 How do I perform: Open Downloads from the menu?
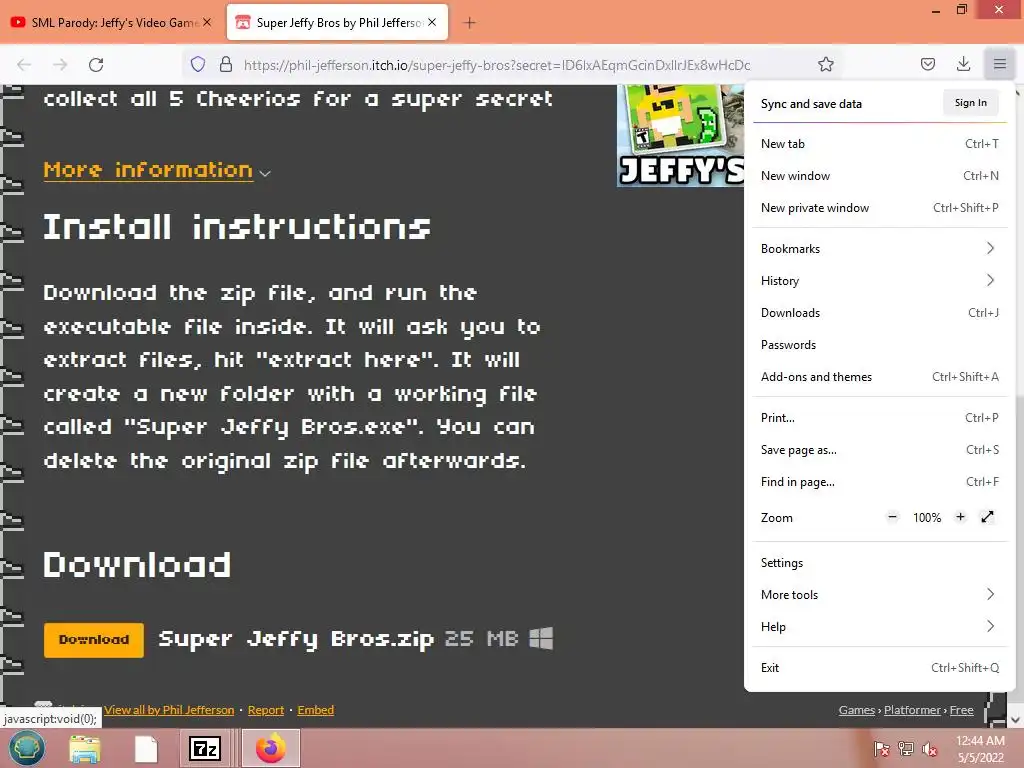[x=878, y=312]
